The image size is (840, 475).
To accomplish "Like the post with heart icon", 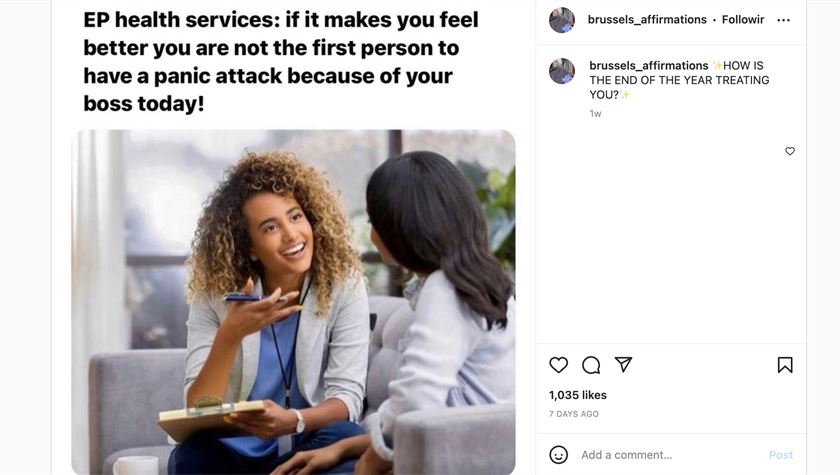I will coord(558,365).
